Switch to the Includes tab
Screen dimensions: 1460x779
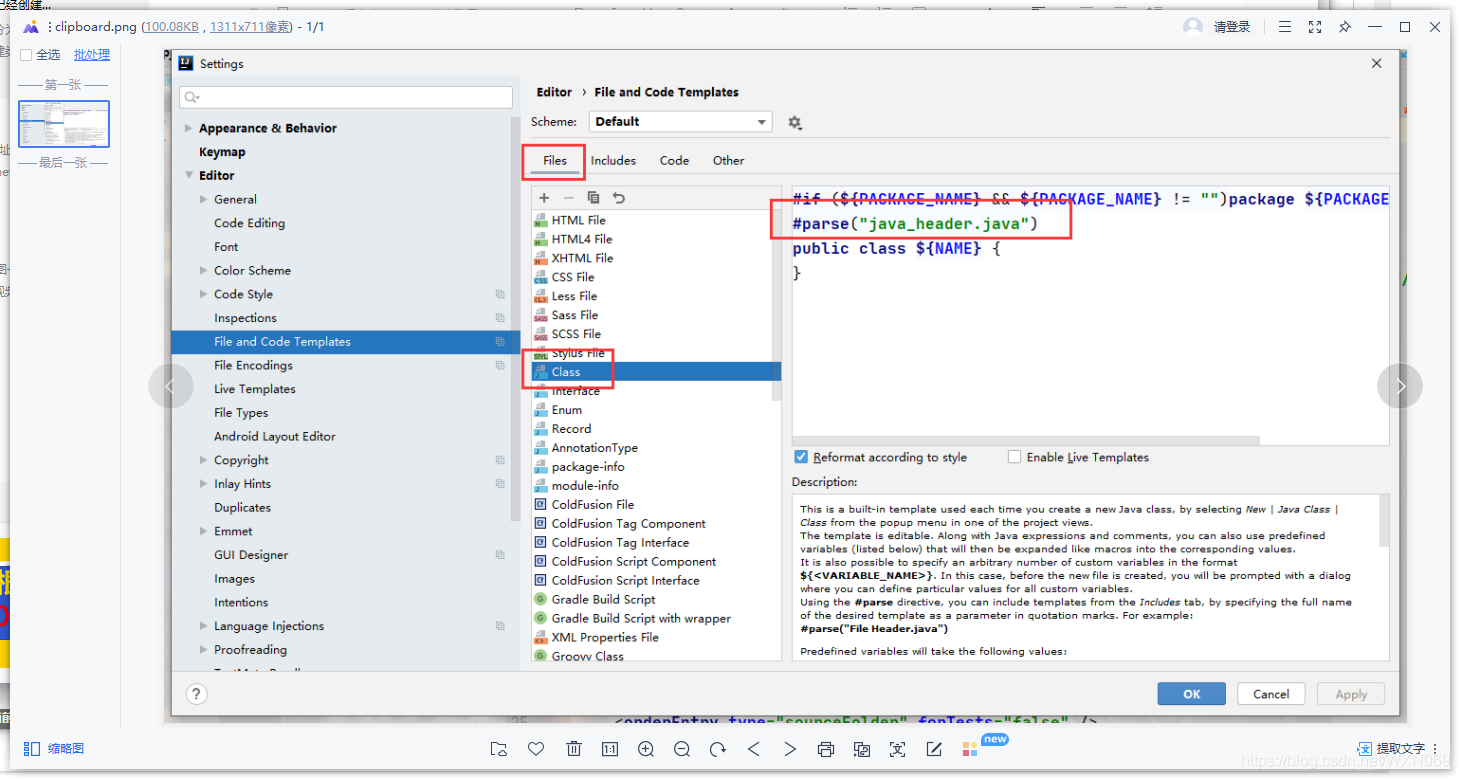pyautogui.click(x=613, y=160)
